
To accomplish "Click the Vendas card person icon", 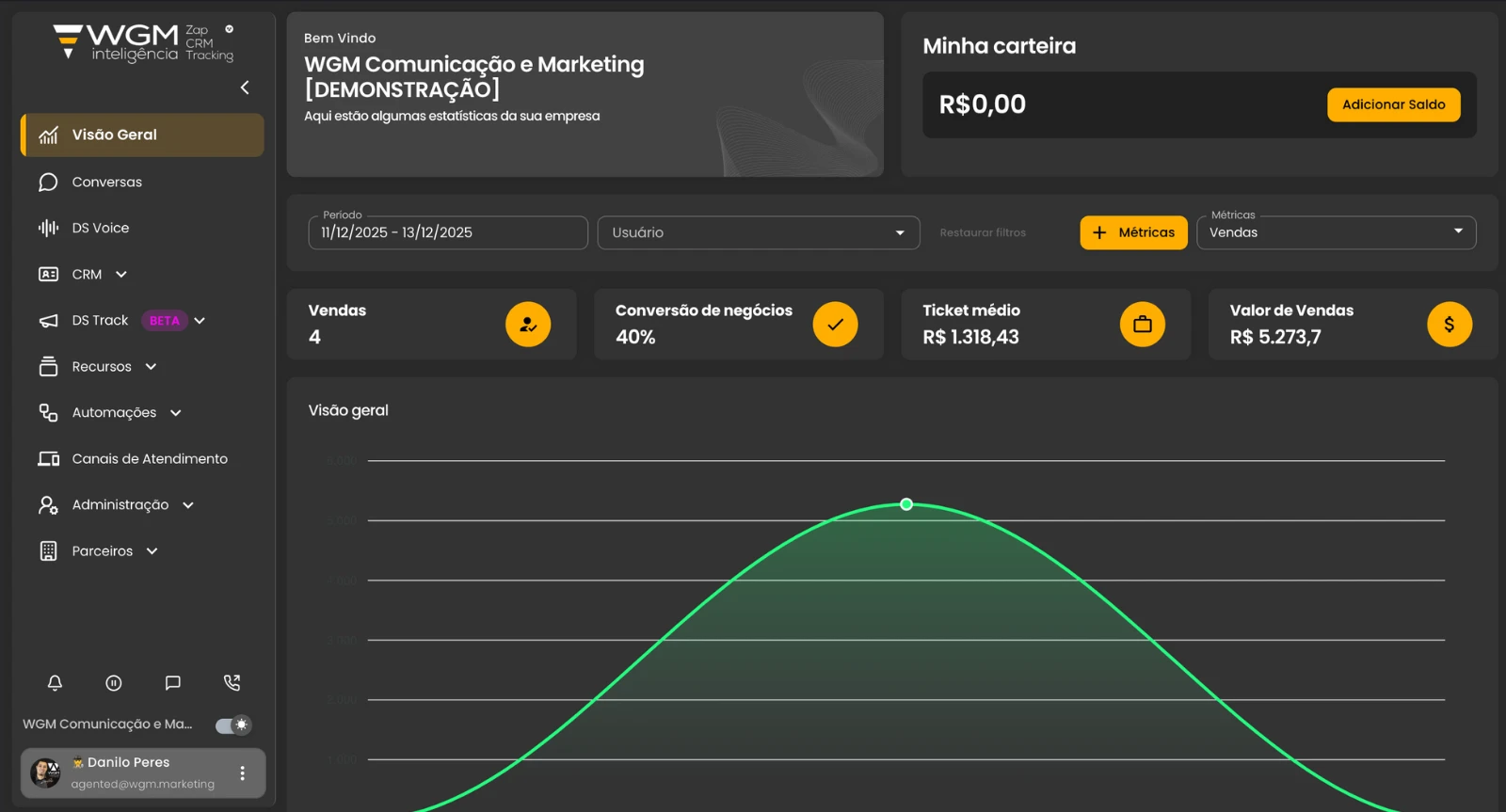I will click(528, 325).
